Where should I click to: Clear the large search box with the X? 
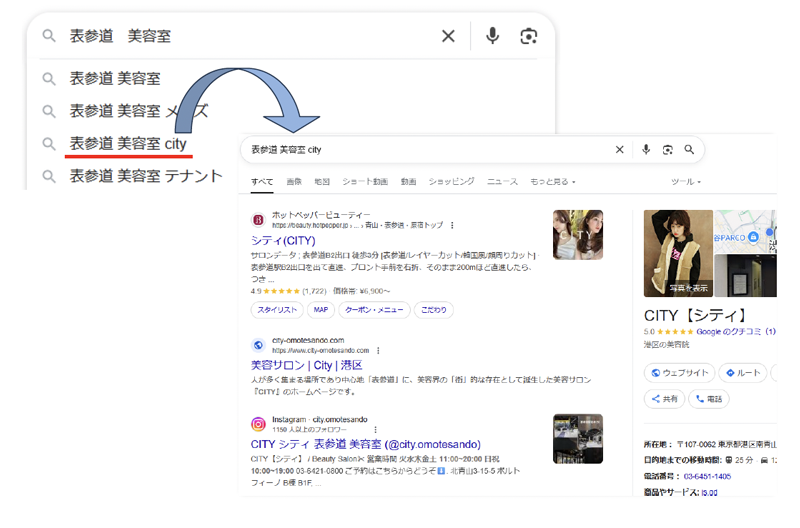pos(448,36)
